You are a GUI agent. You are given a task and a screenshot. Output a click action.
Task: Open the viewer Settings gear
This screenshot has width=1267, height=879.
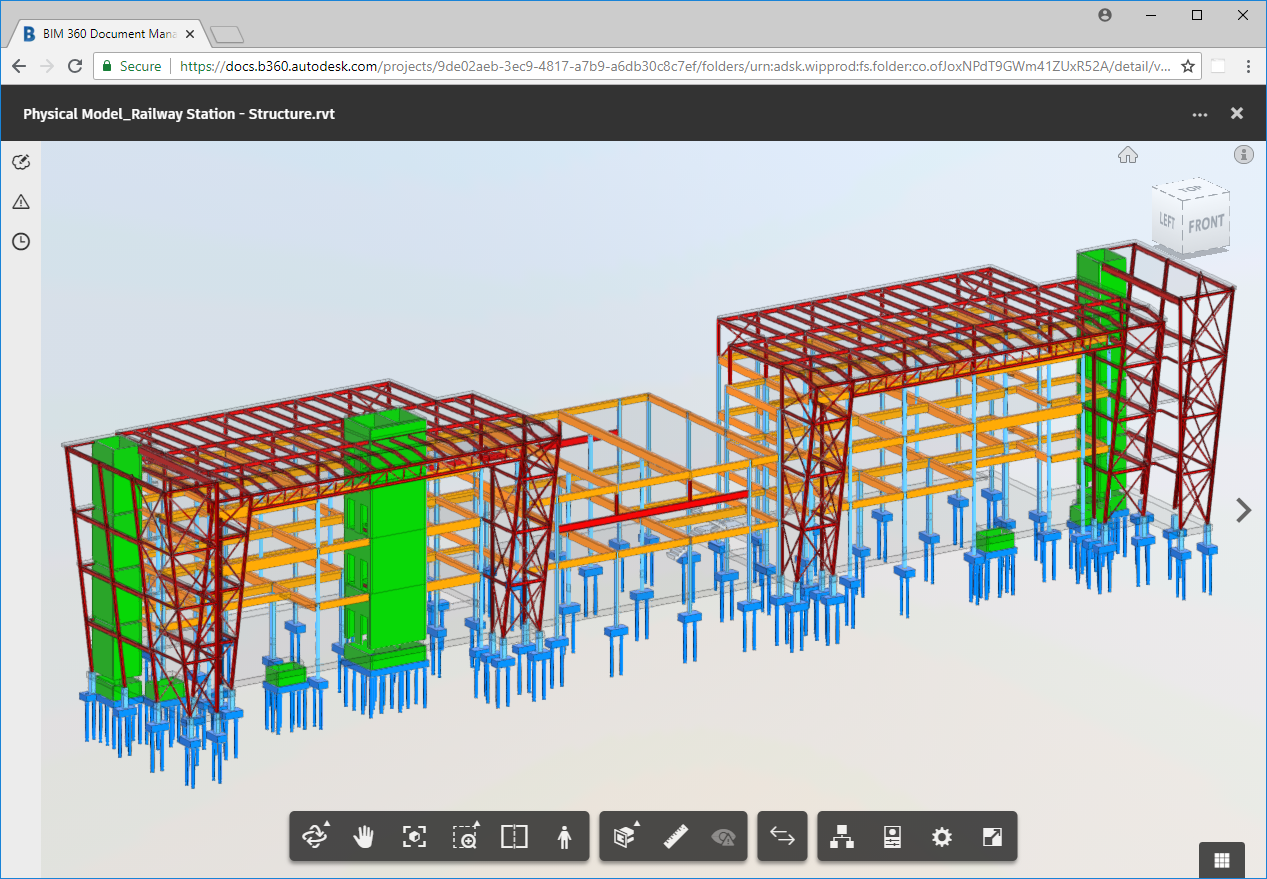[941, 837]
